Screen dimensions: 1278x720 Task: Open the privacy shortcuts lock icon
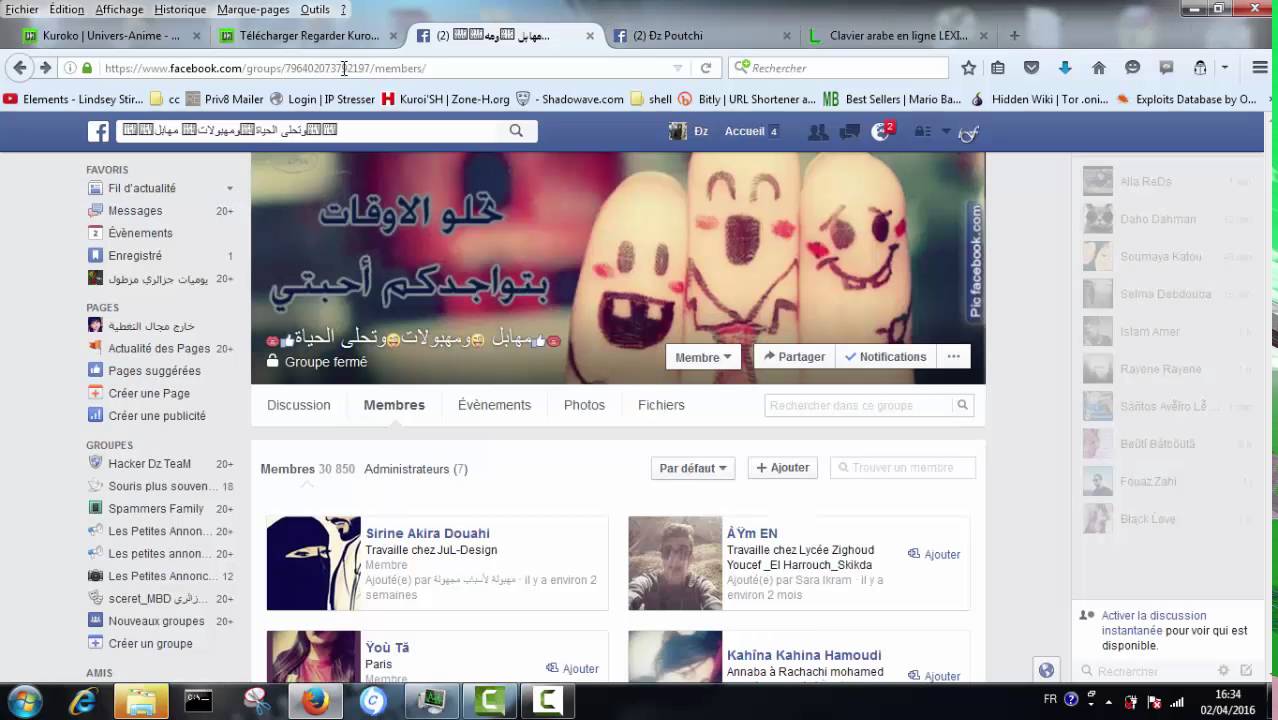(923, 131)
